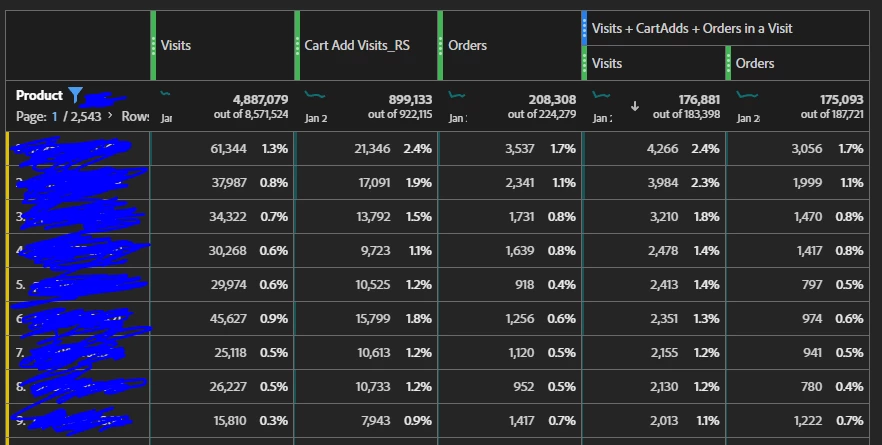Open the sparkline above 899,133 total
This screenshot has height=445, width=882.
pyautogui.click(x=315, y=95)
